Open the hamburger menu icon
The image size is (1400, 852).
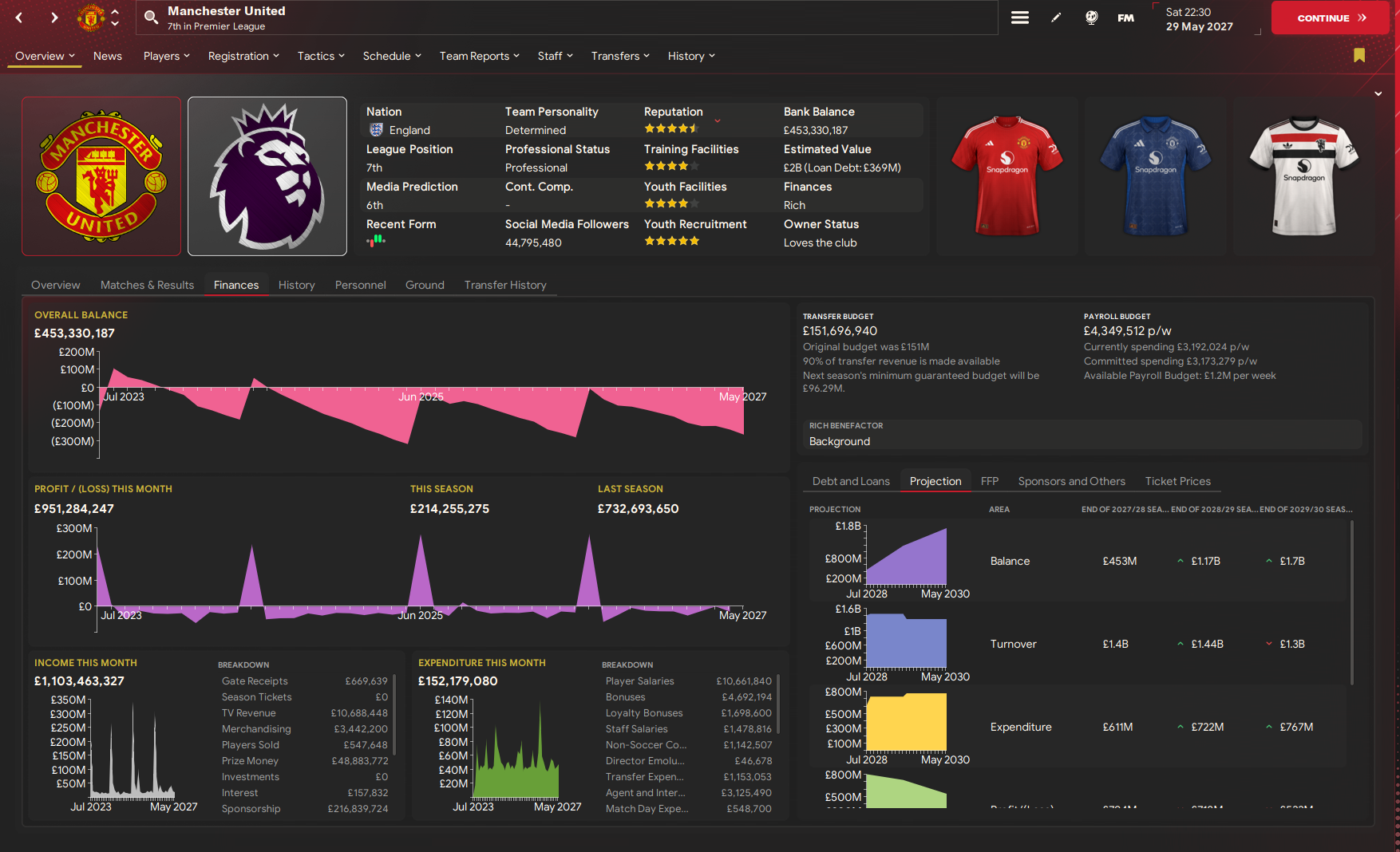(x=1019, y=18)
